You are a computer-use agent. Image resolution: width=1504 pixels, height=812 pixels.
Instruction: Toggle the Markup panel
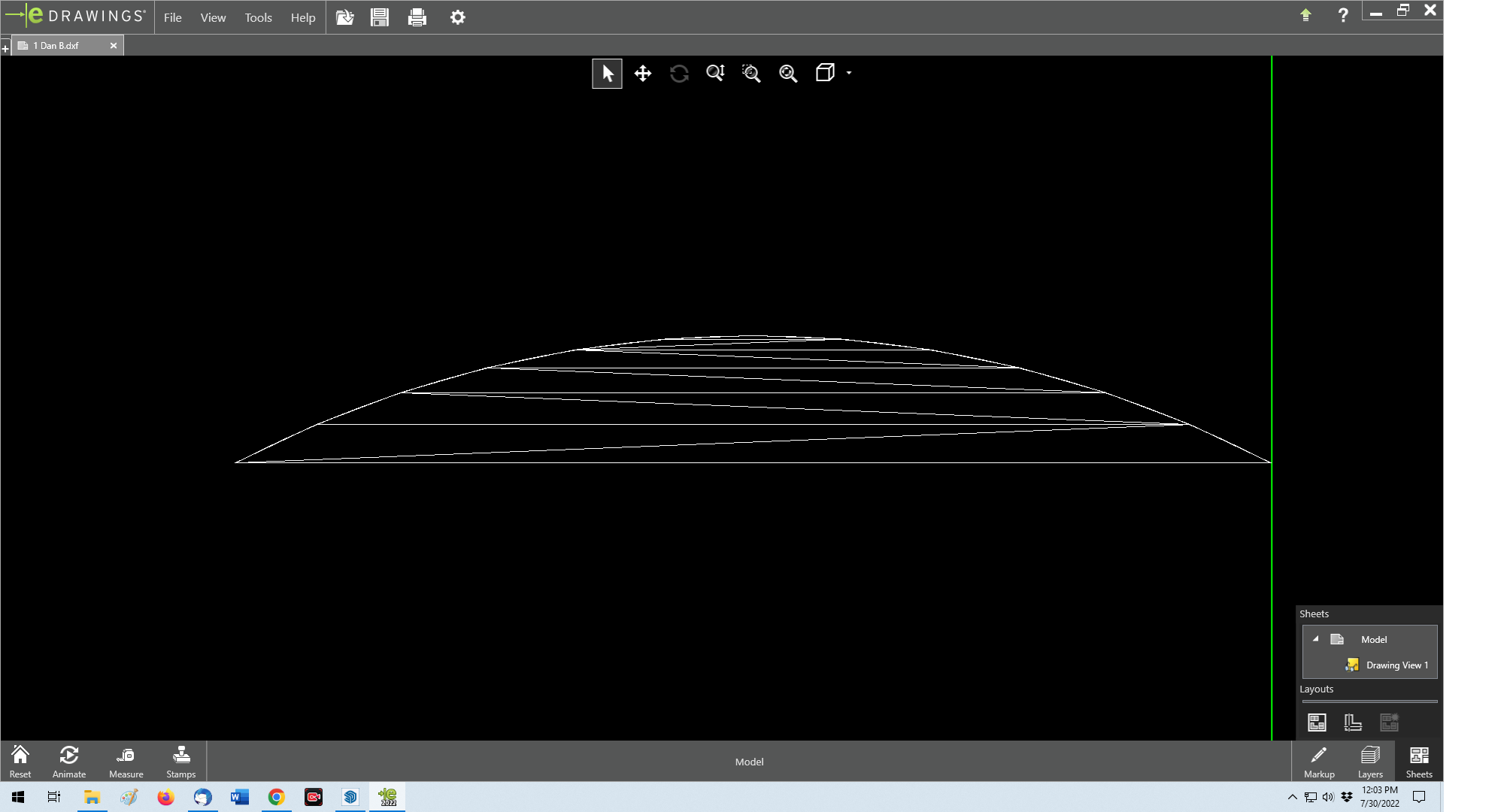tap(1318, 762)
